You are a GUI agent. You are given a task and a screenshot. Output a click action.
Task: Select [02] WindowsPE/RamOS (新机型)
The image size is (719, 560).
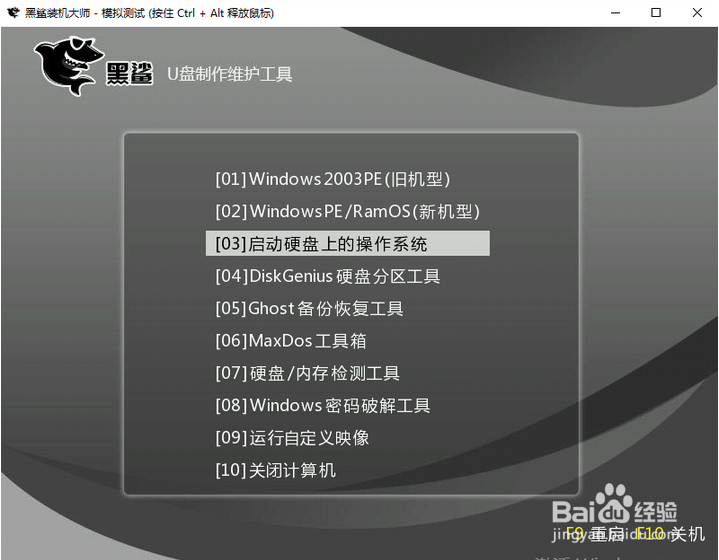tap(348, 211)
